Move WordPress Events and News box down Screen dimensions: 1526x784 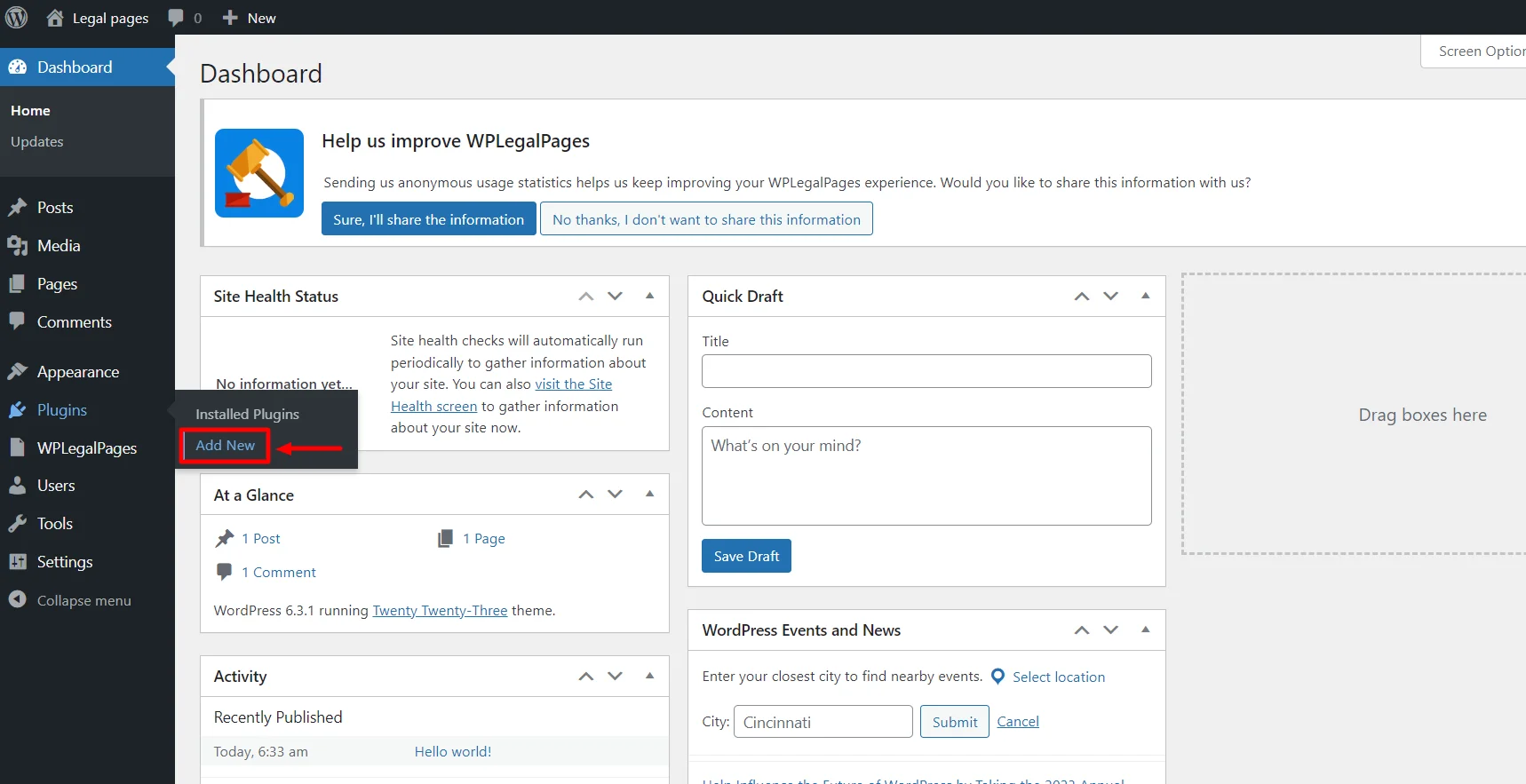tap(1110, 630)
